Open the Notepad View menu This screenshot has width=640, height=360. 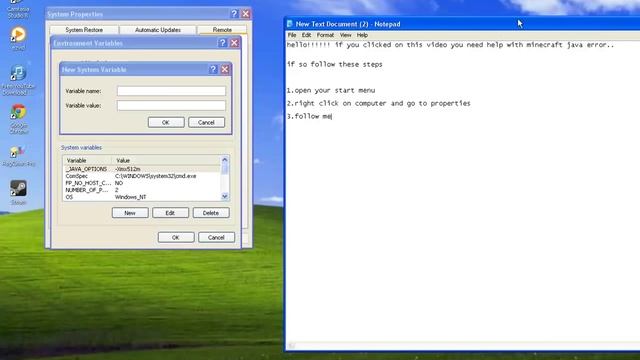coord(345,35)
